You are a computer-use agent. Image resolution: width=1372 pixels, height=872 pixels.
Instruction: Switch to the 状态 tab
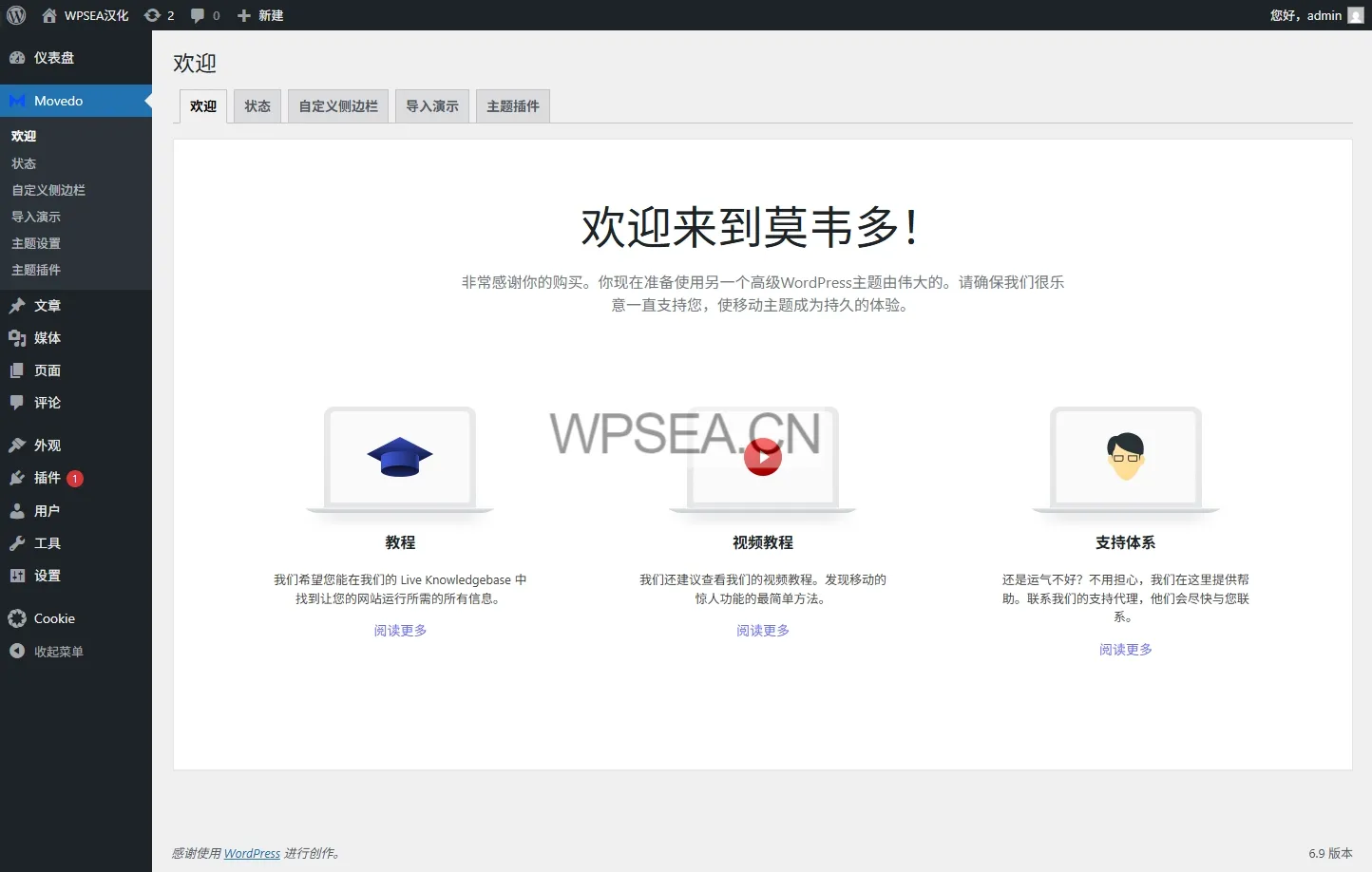(x=257, y=106)
